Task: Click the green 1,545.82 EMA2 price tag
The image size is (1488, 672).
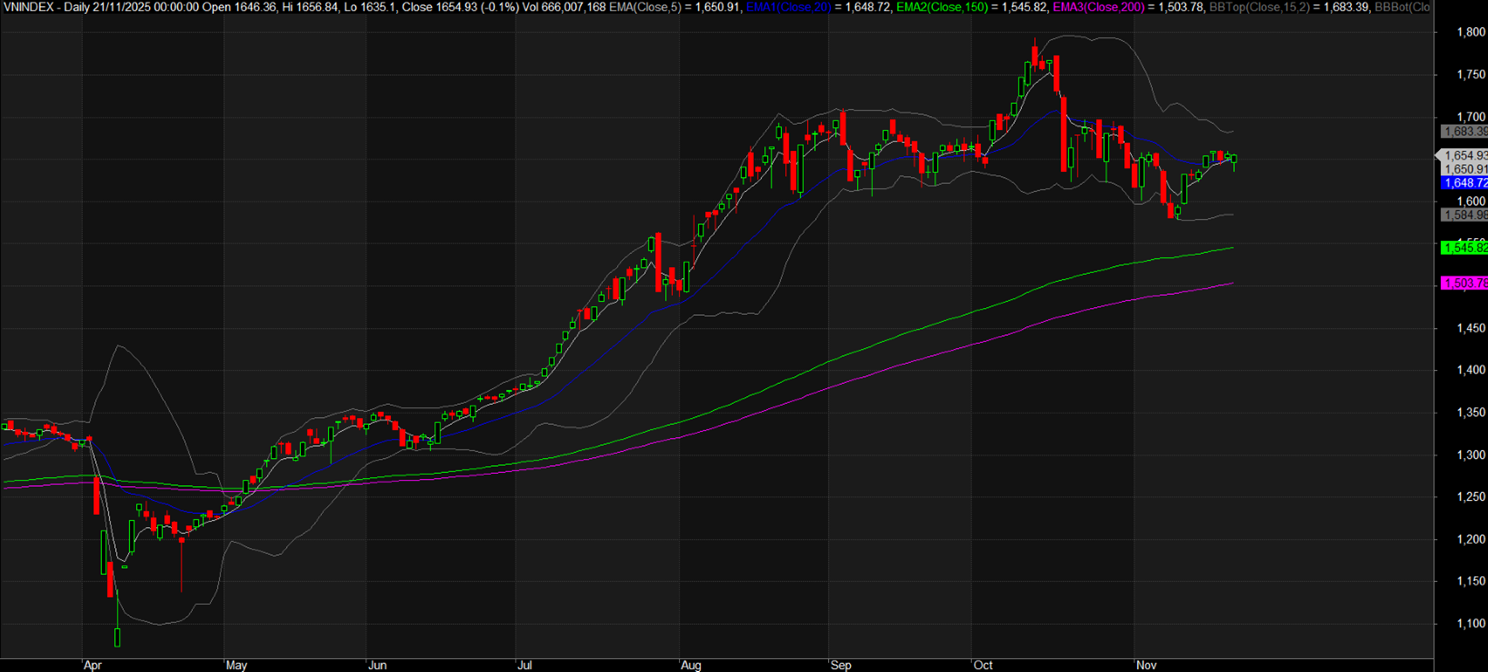Action: (x=1464, y=247)
